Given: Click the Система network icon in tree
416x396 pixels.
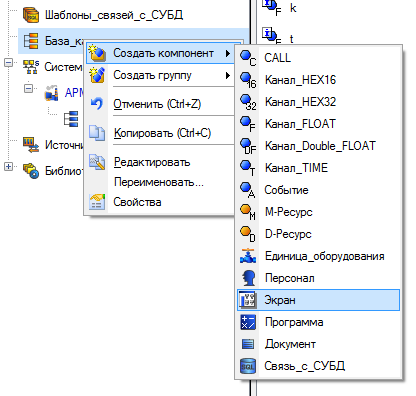Looking at the screenshot, I should [31, 67].
